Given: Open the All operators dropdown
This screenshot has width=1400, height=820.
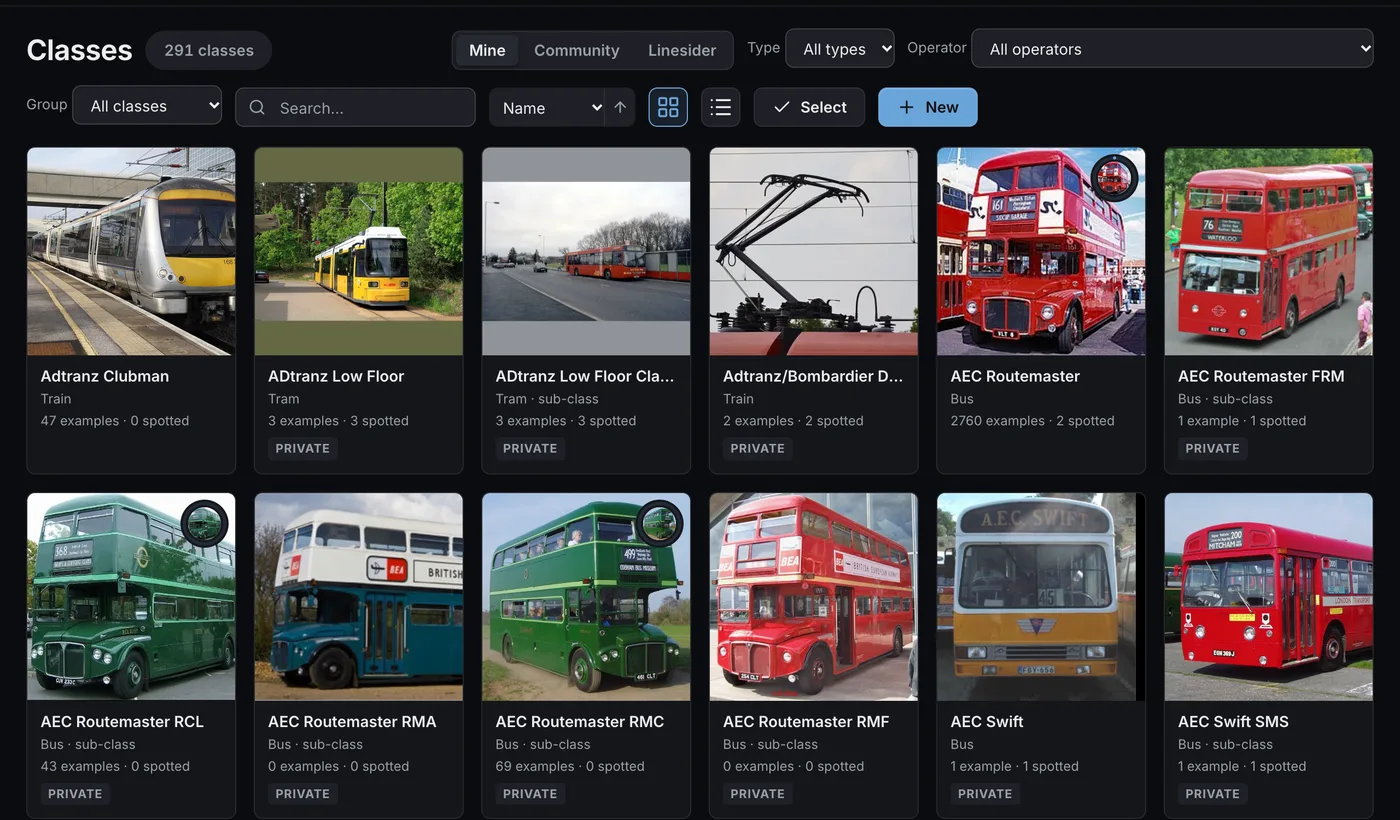Looking at the screenshot, I should coord(1172,48).
